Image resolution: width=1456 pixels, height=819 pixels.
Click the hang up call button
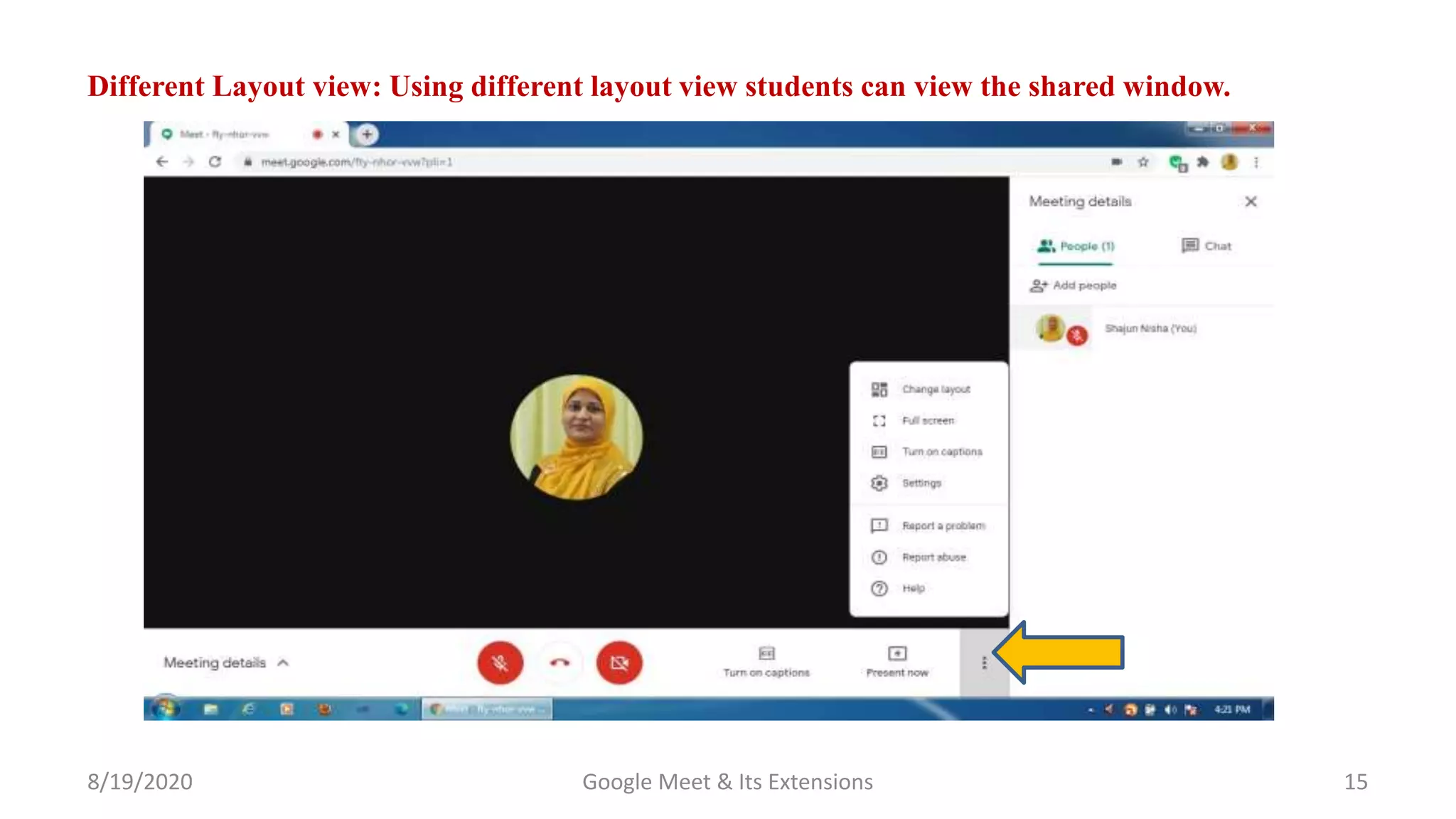[560, 663]
